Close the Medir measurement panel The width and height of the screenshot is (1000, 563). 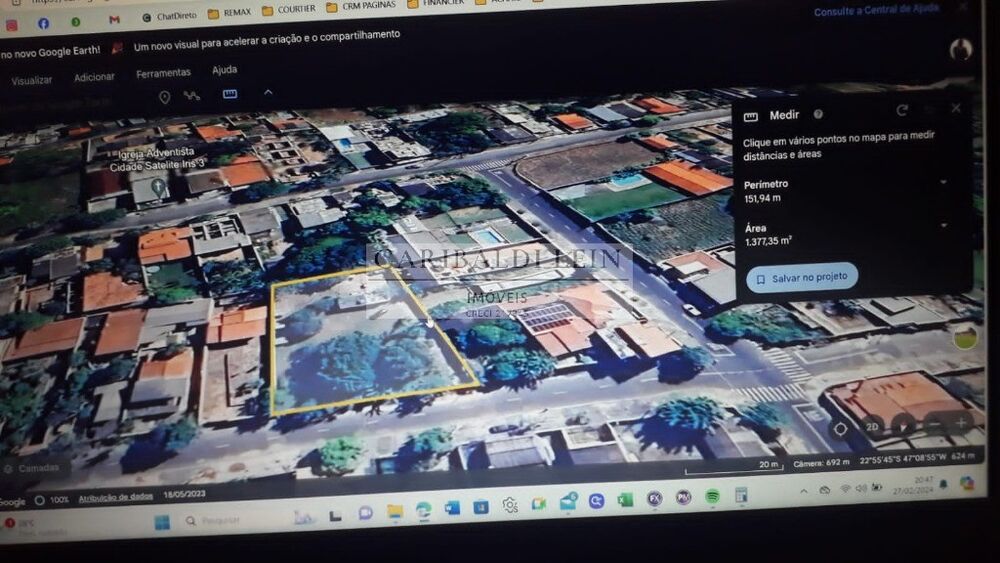956,108
